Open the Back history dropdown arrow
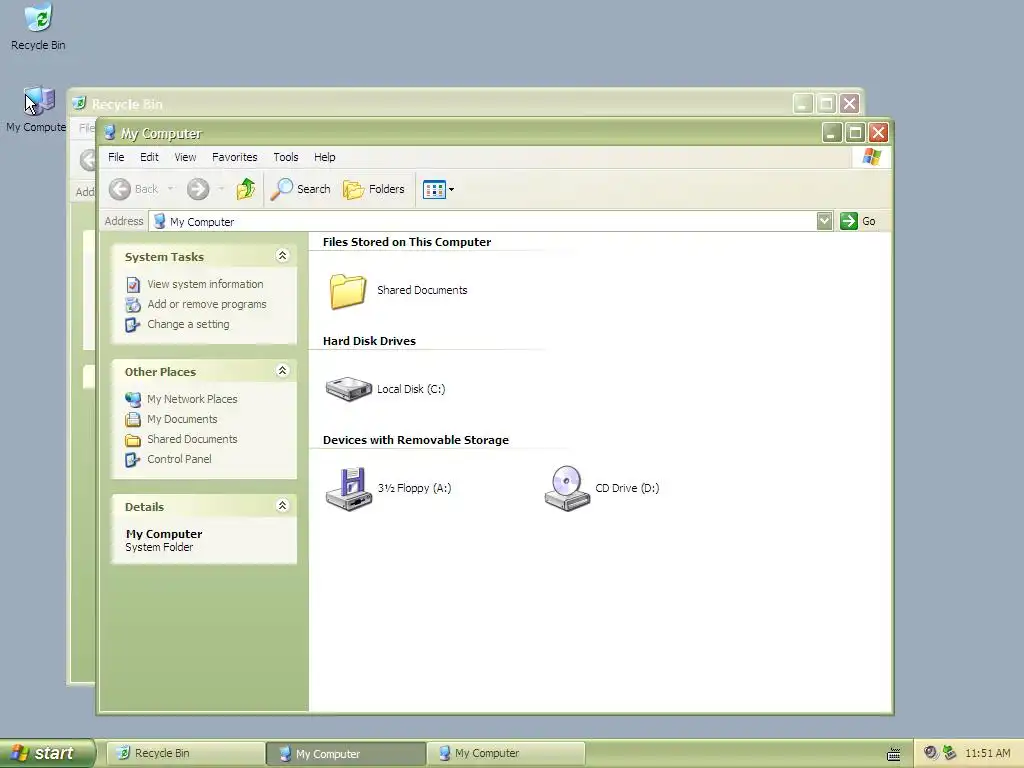The width and height of the screenshot is (1024, 768). click(x=170, y=189)
